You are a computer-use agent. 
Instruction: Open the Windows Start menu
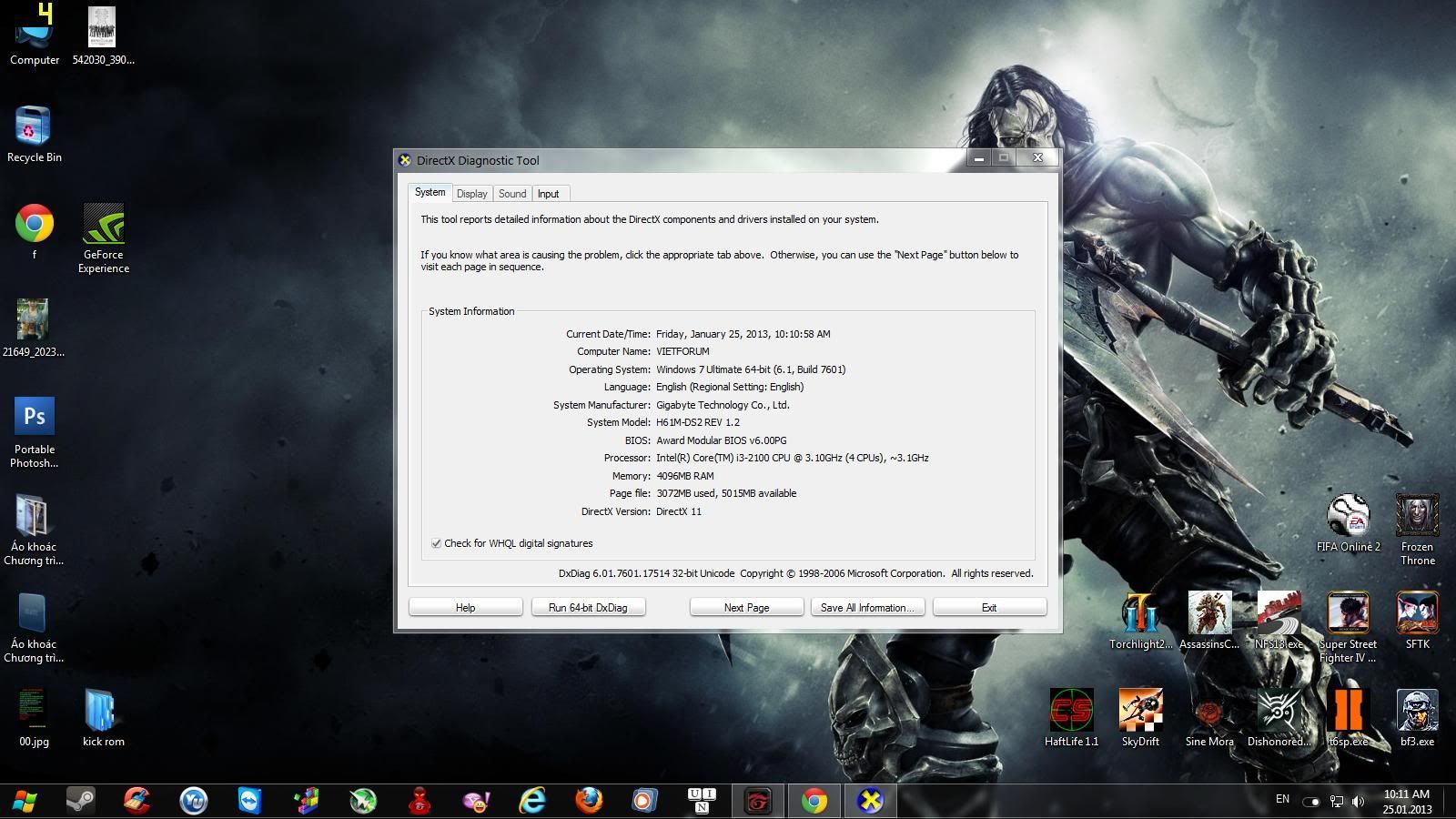tap(23, 801)
